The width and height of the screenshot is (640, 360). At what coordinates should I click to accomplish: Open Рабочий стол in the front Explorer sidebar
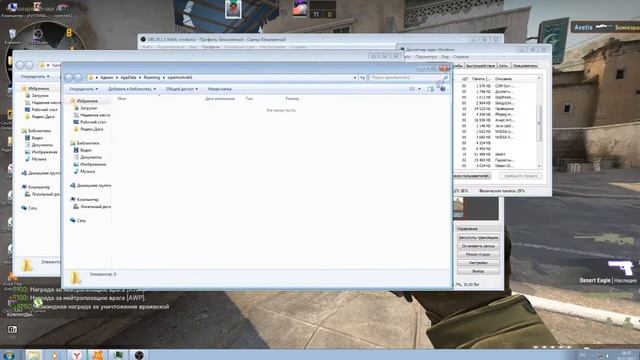tap(93, 122)
